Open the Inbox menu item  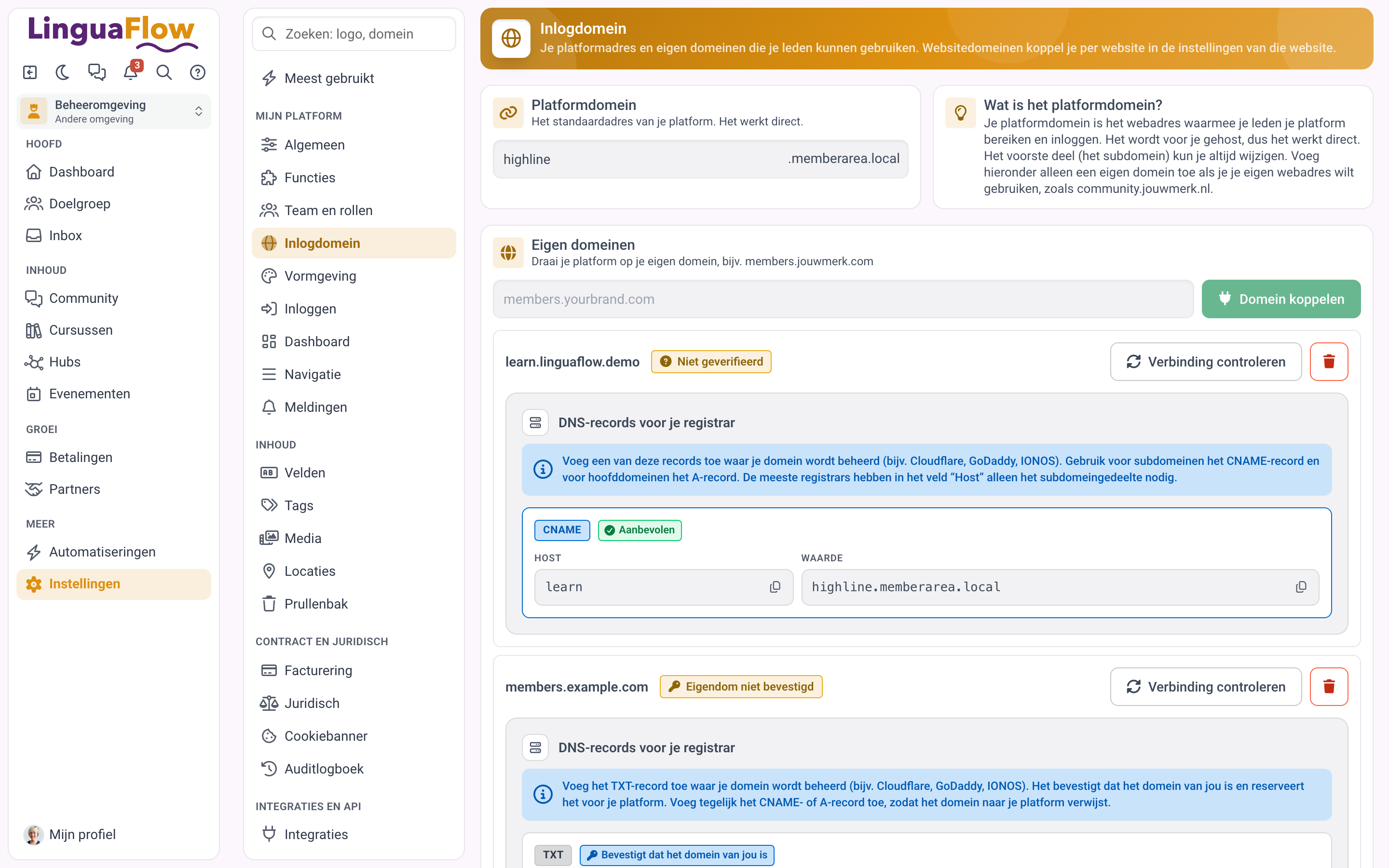pyautogui.click(x=114, y=235)
